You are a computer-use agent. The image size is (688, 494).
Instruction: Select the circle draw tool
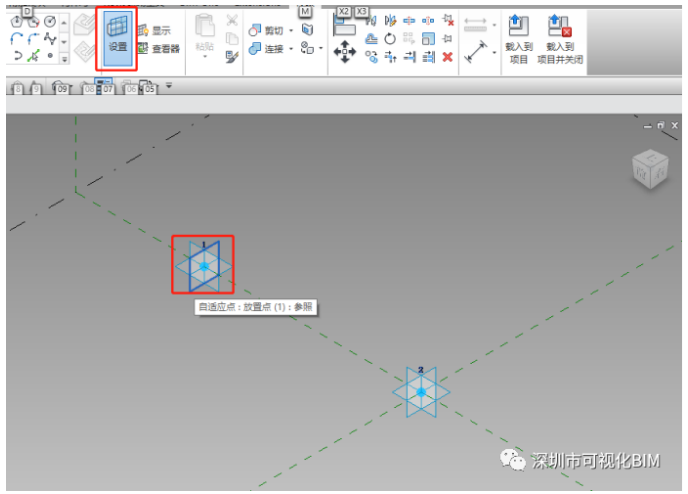click(50, 21)
